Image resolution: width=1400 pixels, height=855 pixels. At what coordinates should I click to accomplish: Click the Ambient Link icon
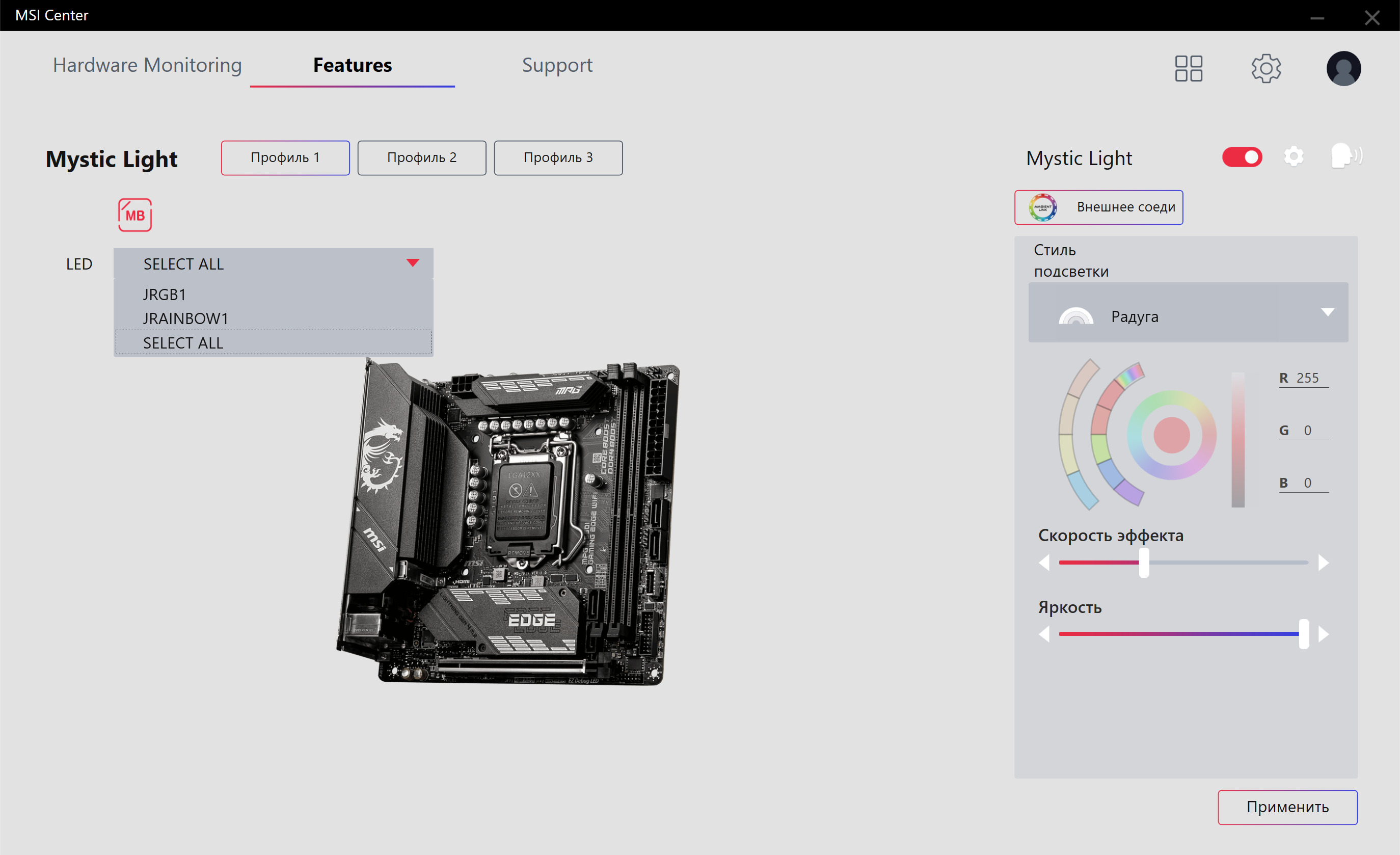coord(1043,207)
